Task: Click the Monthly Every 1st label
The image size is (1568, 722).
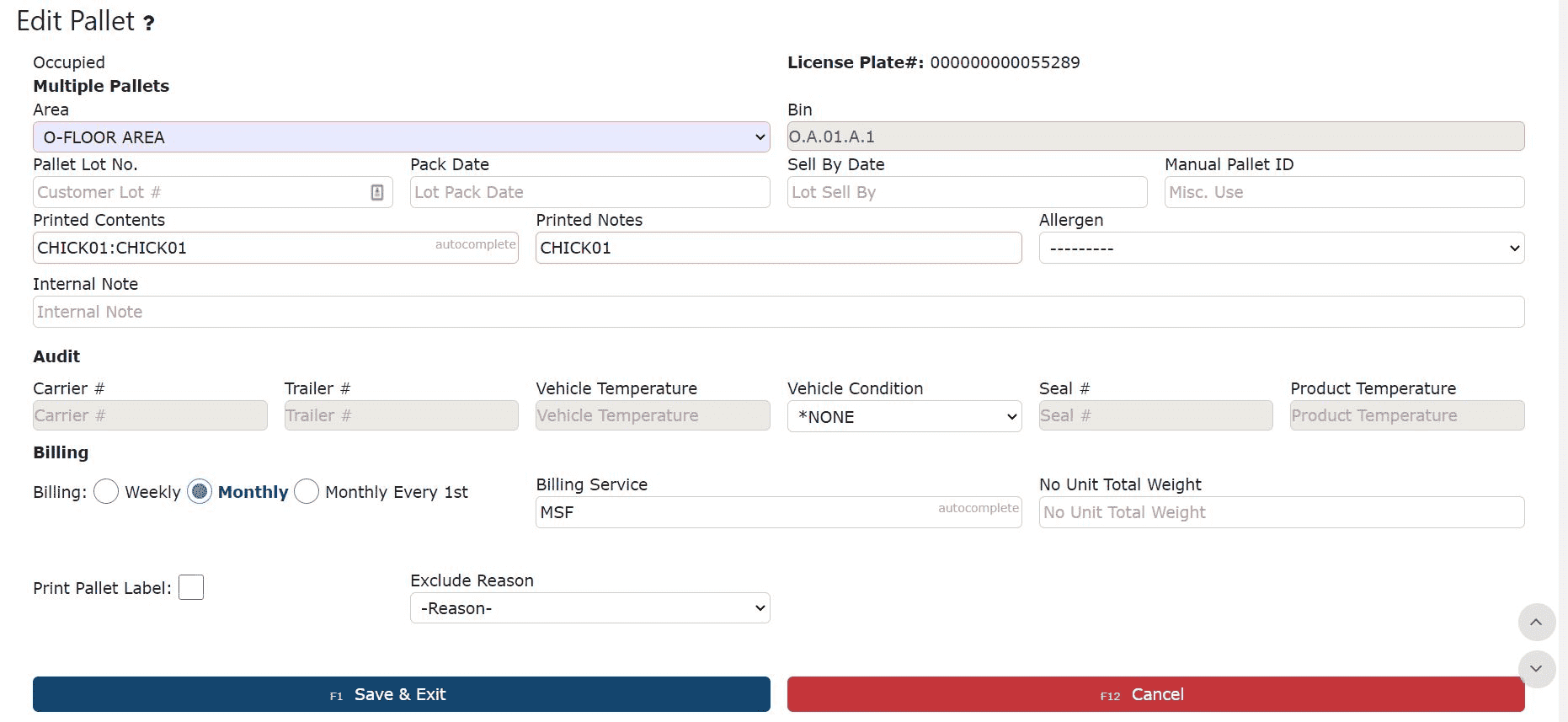Action: click(397, 492)
